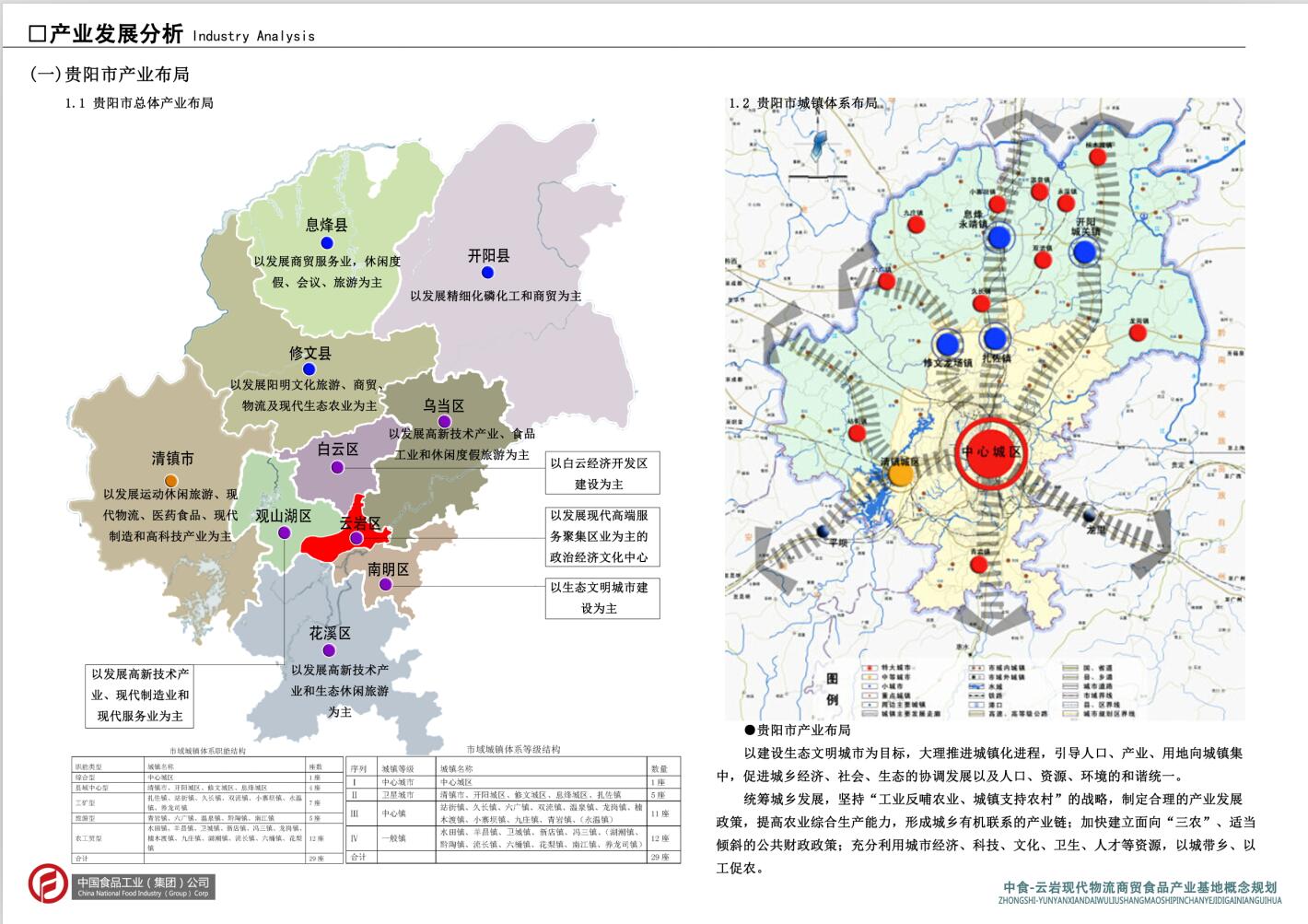Click the 1.1 贵阳市总体产业布局 caption
This screenshot has width=1308, height=924.
(139, 103)
